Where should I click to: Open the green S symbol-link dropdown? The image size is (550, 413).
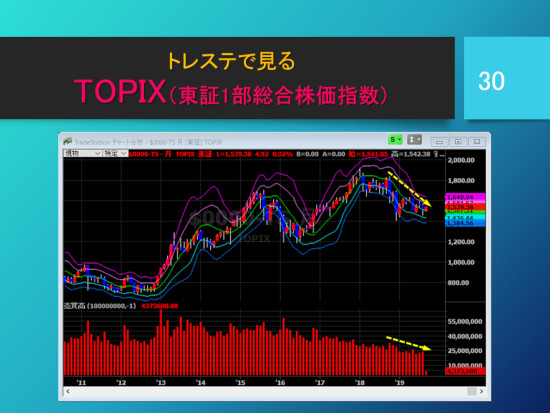coord(395,140)
